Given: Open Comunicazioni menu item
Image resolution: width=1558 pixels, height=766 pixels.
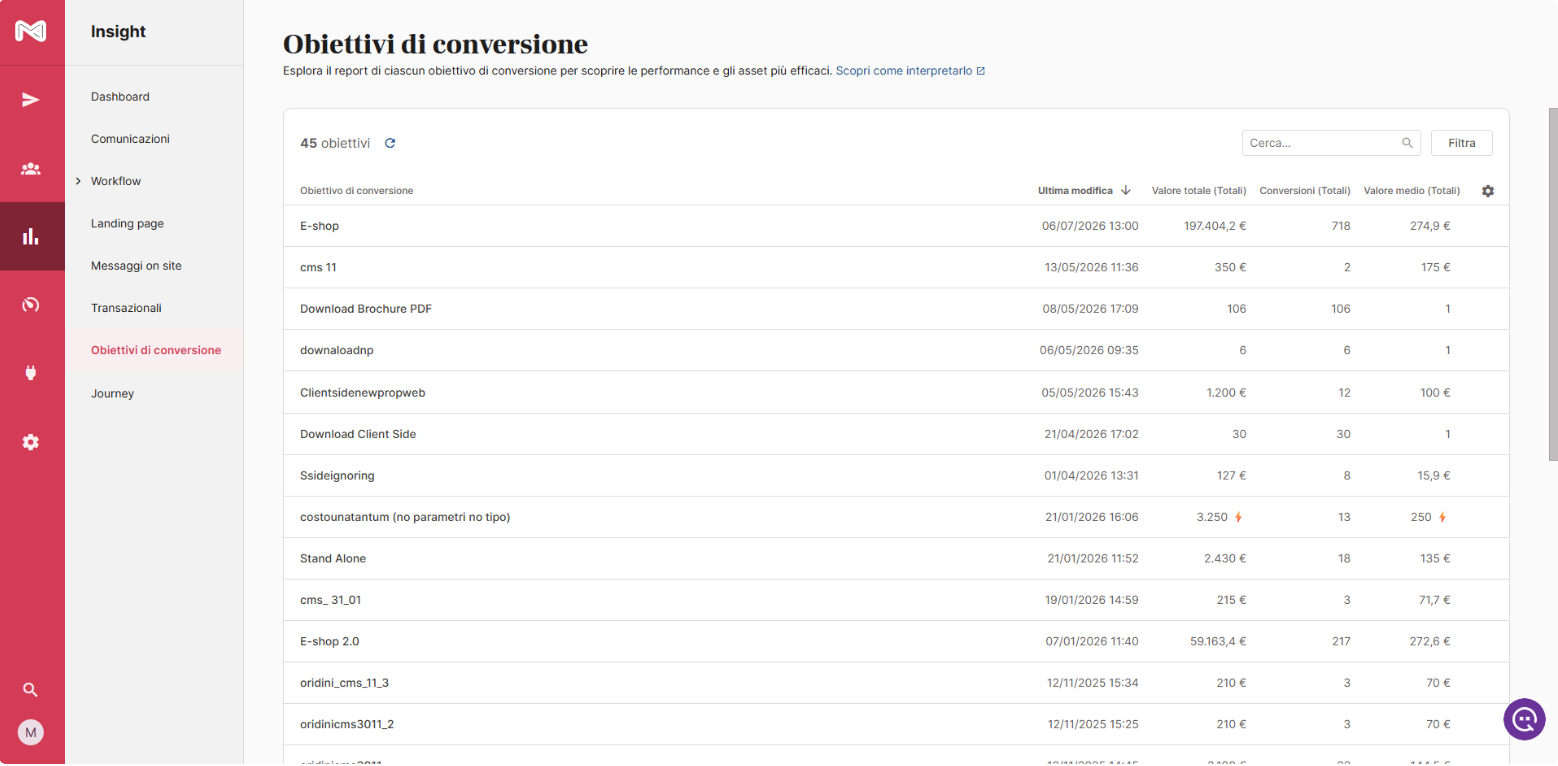Looking at the screenshot, I should point(130,139).
